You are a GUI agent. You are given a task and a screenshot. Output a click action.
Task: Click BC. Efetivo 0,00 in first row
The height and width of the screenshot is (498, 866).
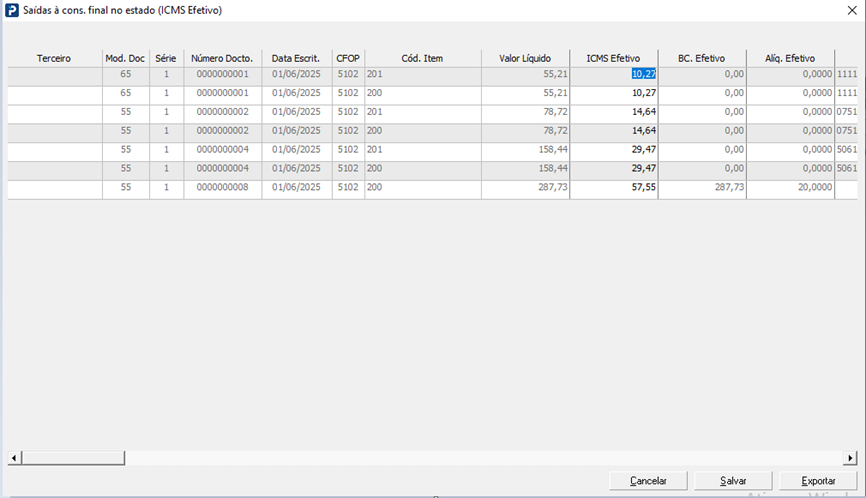(702, 75)
